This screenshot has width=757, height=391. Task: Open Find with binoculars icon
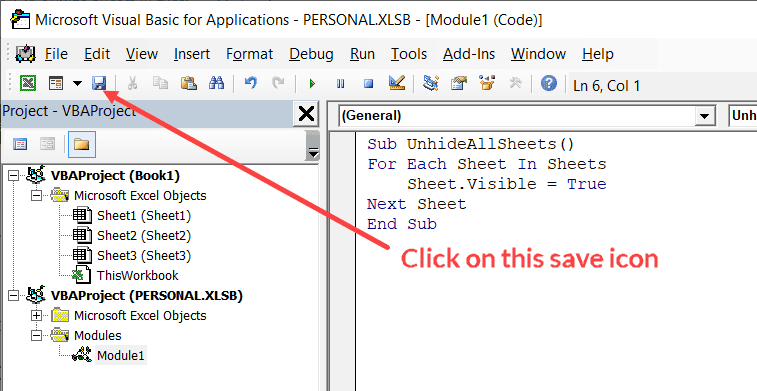216,84
